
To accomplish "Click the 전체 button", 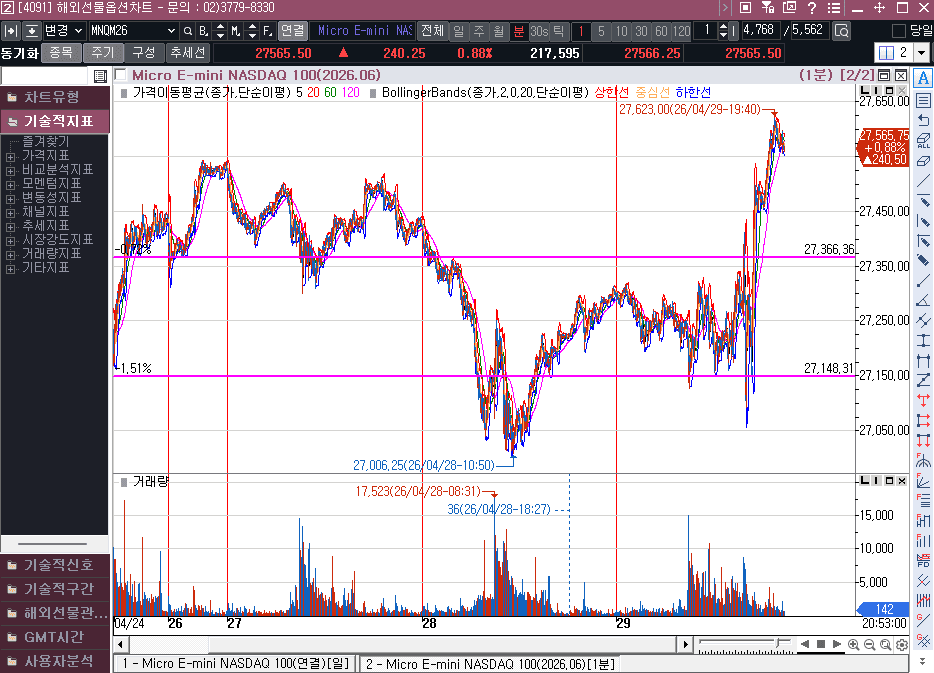I will coord(433,31).
